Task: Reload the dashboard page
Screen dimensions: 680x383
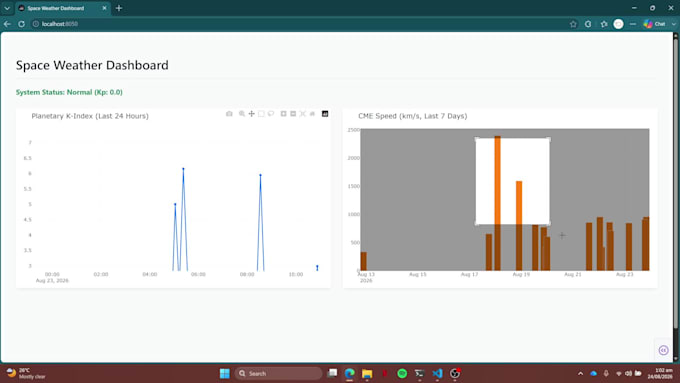Action: tap(21, 24)
